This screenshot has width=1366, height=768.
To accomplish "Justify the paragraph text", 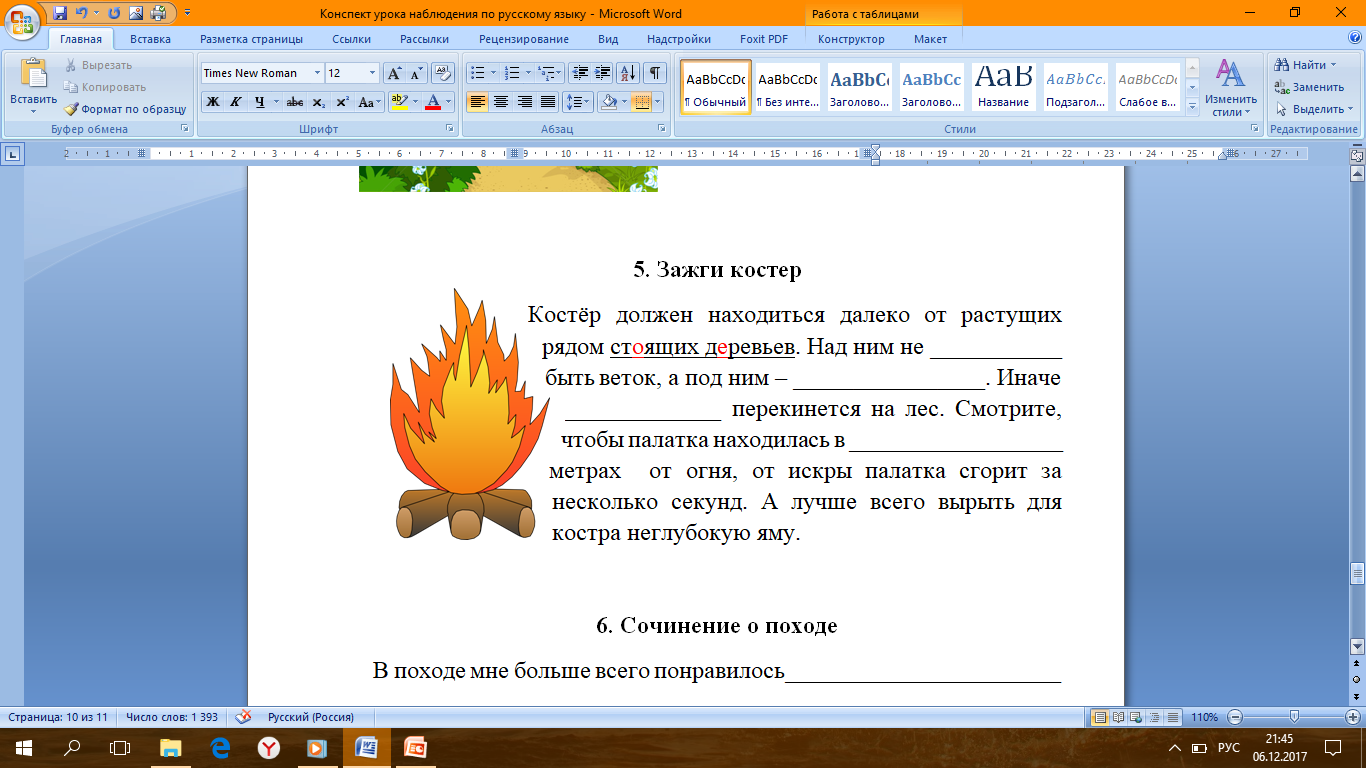I will coord(547,102).
